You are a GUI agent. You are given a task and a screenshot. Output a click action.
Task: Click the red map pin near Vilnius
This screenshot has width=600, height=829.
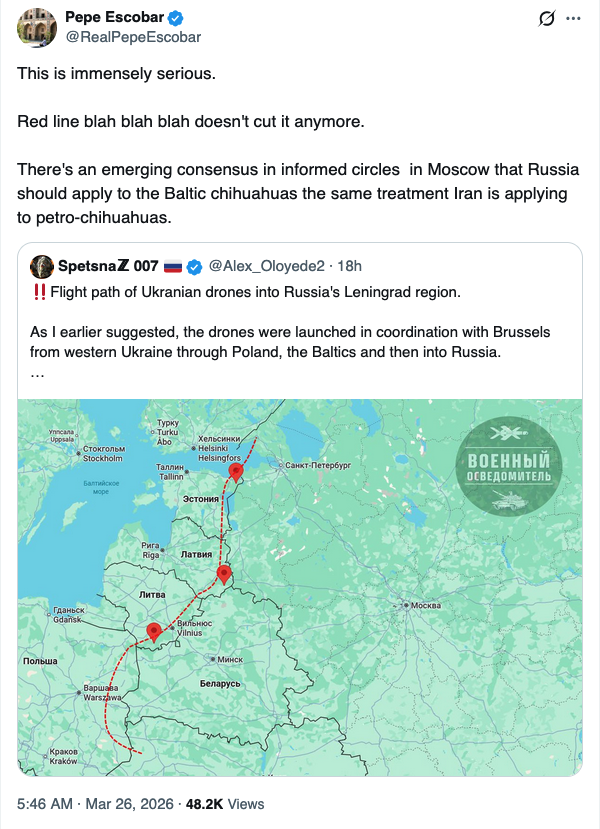(x=154, y=631)
